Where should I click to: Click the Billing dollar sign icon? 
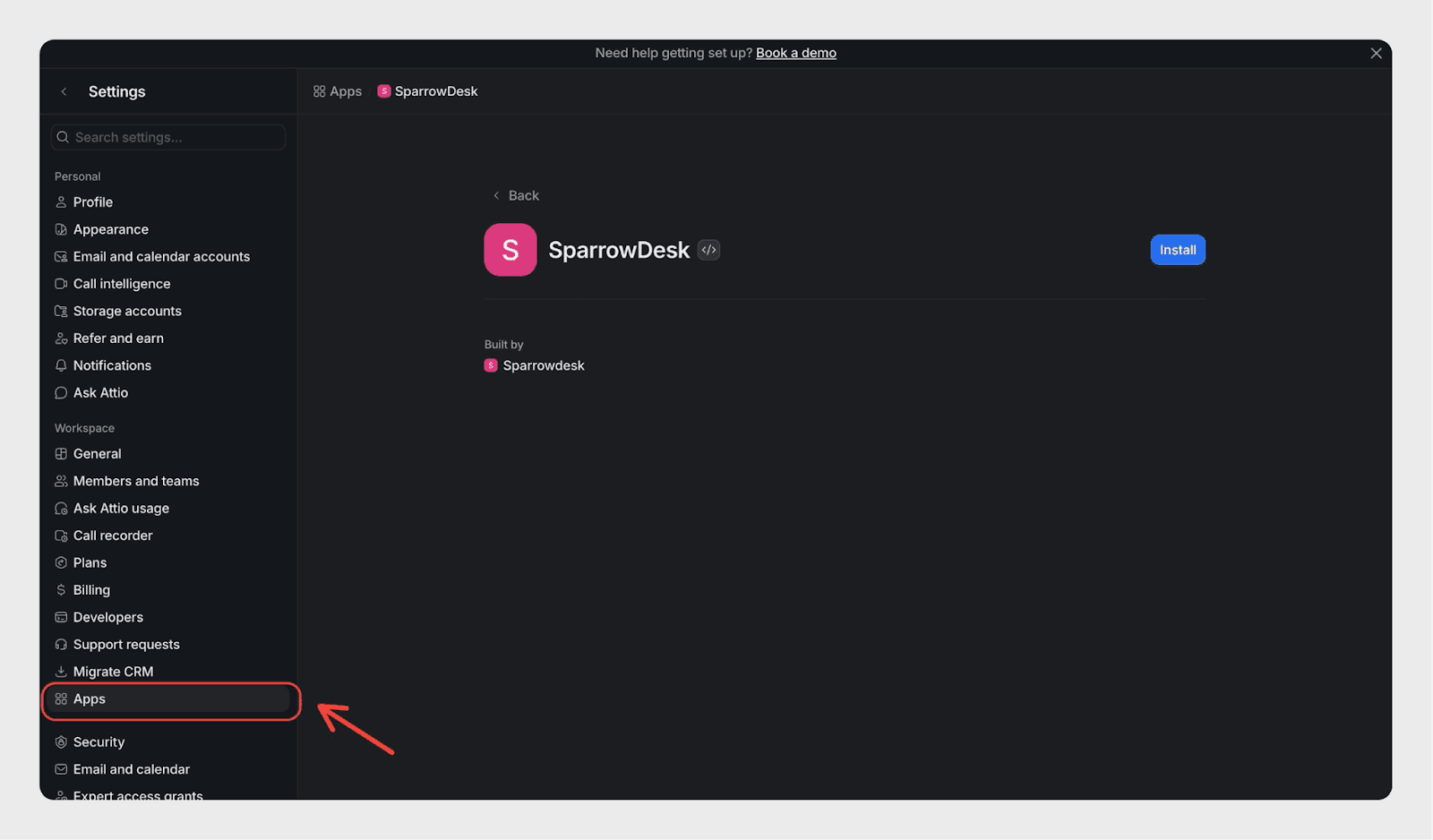pos(61,590)
